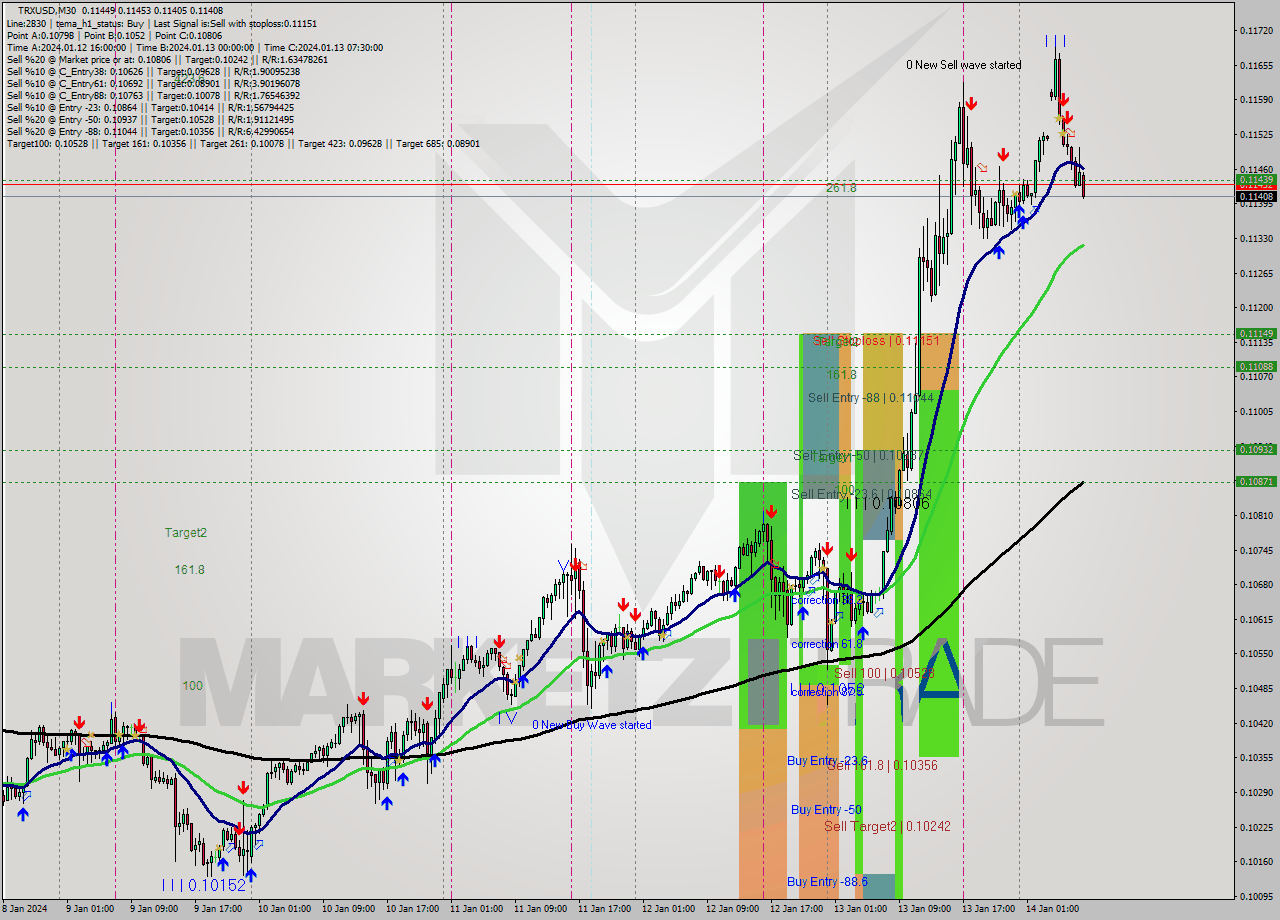Click the '9 Jan 09:00' time axis label
1280x920 pixels.
pyautogui.click(x=155, y=909)
